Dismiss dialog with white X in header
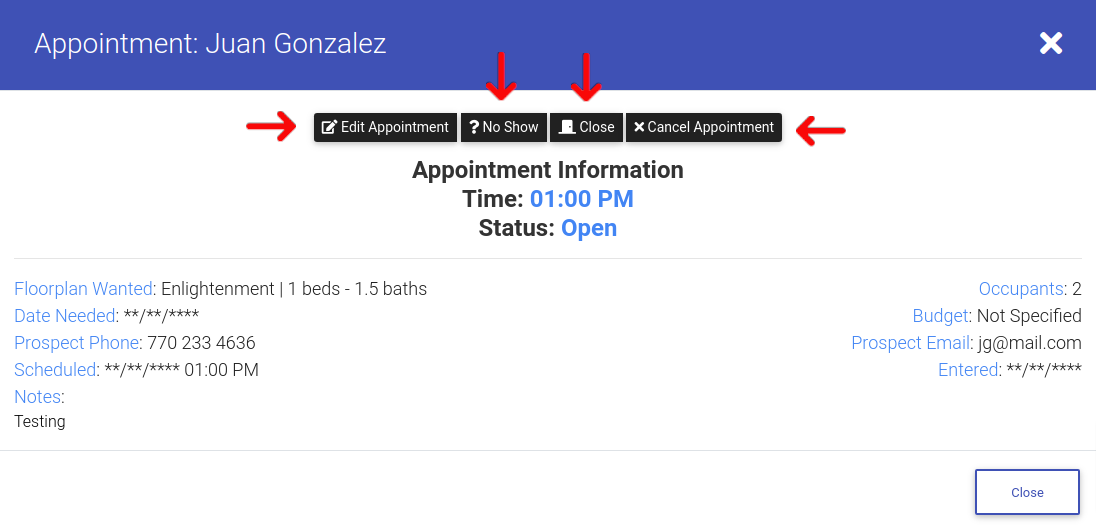 (1051, 43)
